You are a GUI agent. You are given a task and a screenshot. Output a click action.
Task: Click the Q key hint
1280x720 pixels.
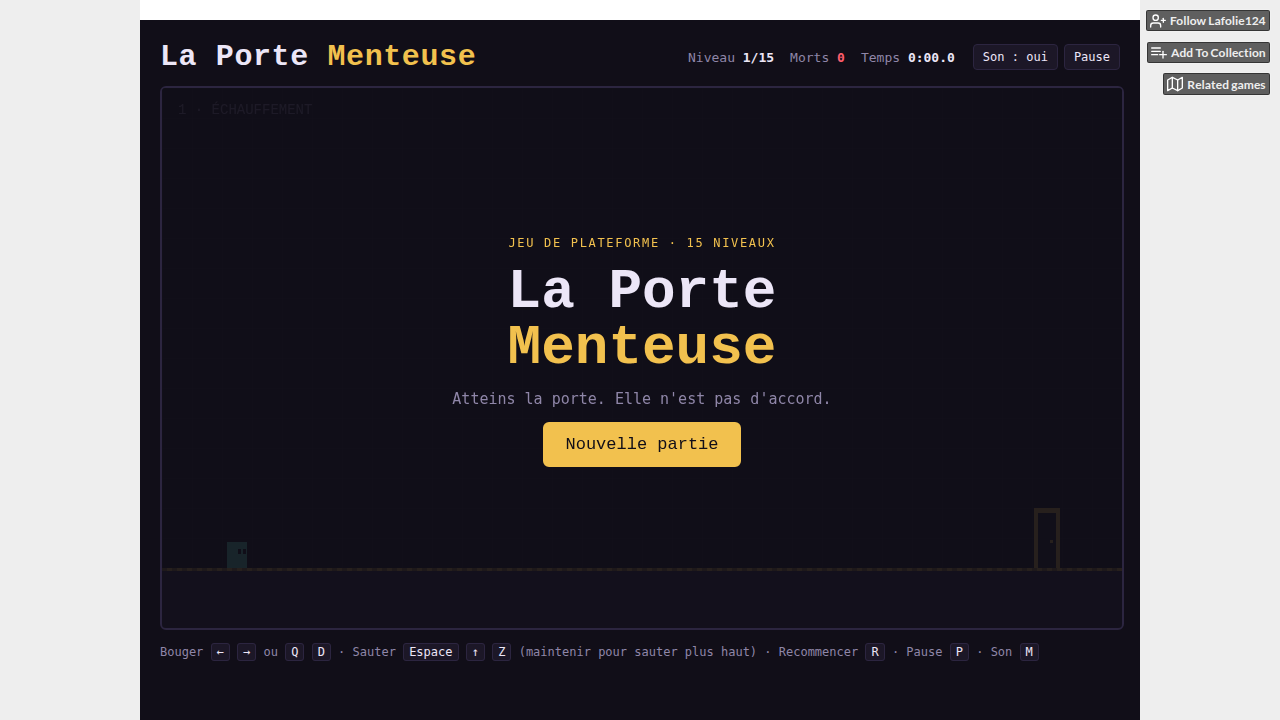pos(294,652)
